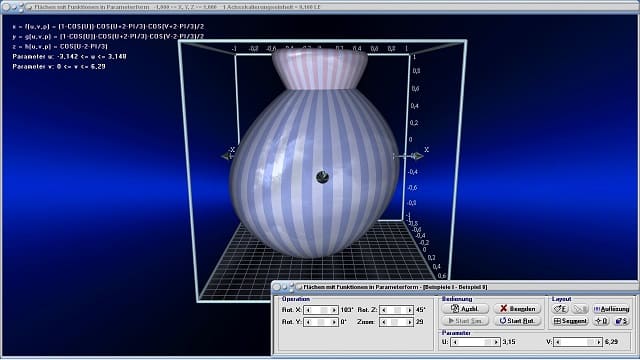Click the x = f(u,v,p) formula line

coord(108,27)
